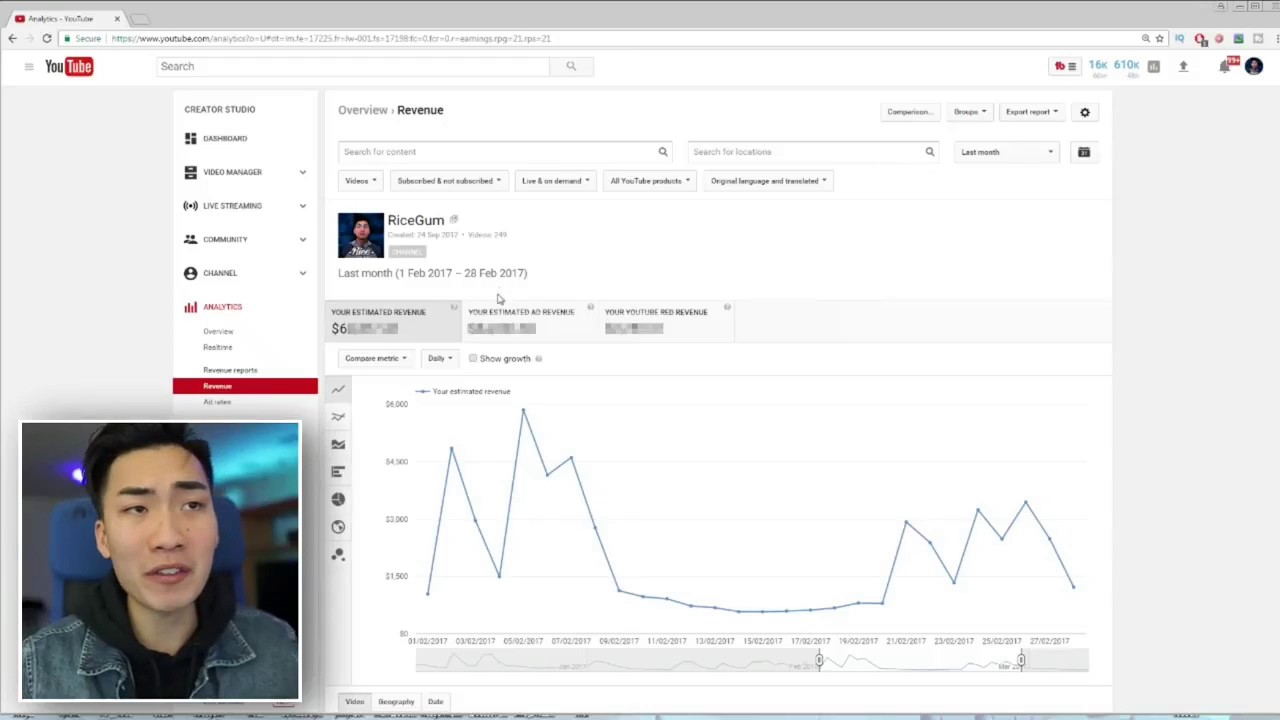Image resolution: width=1280 pixels, height=720 pixels.
Task: Open Subscribed & not subscribed dropdown
Action: (449, 181)
